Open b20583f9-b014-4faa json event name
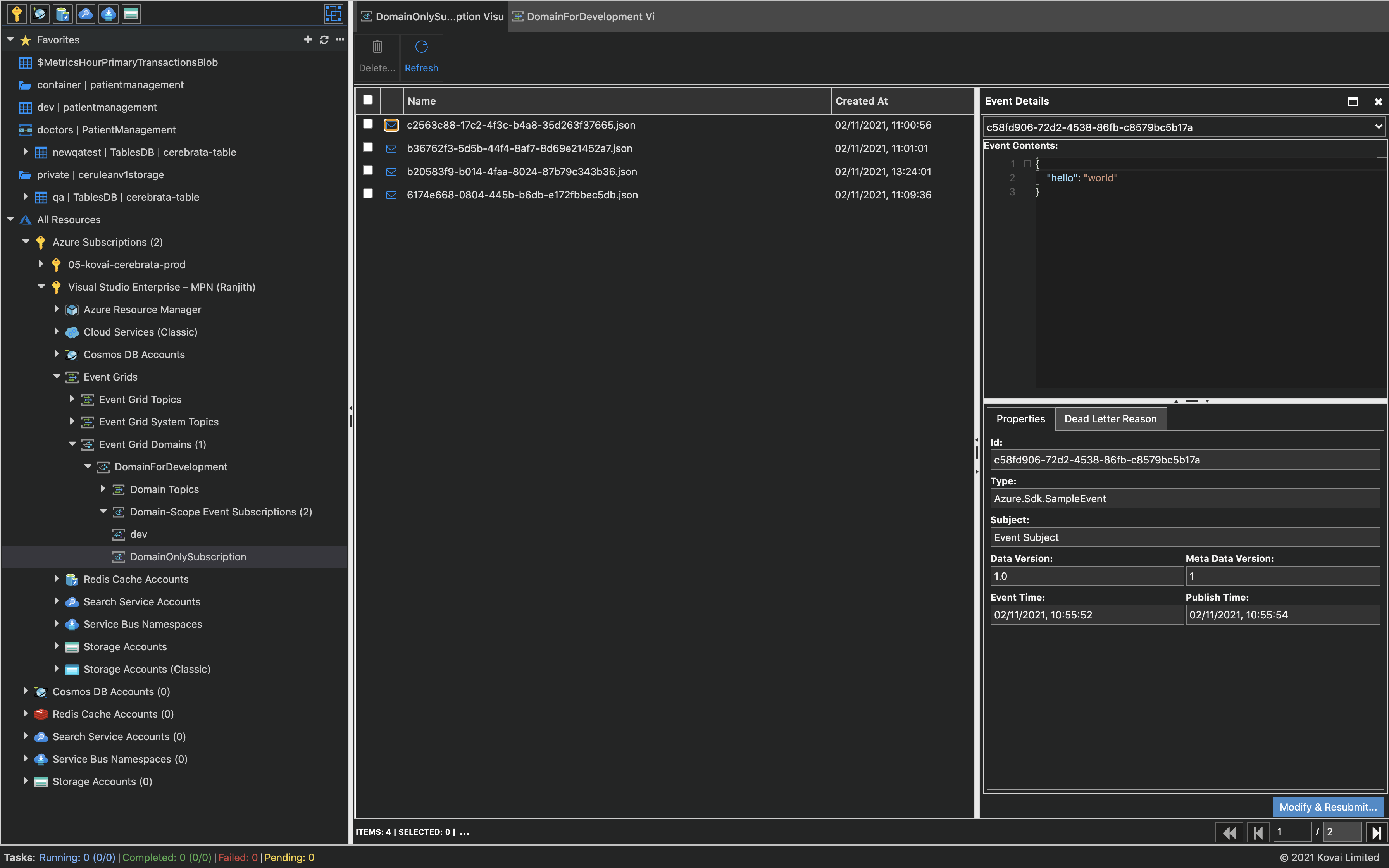1389x868 pixels. tap(522, 172)
